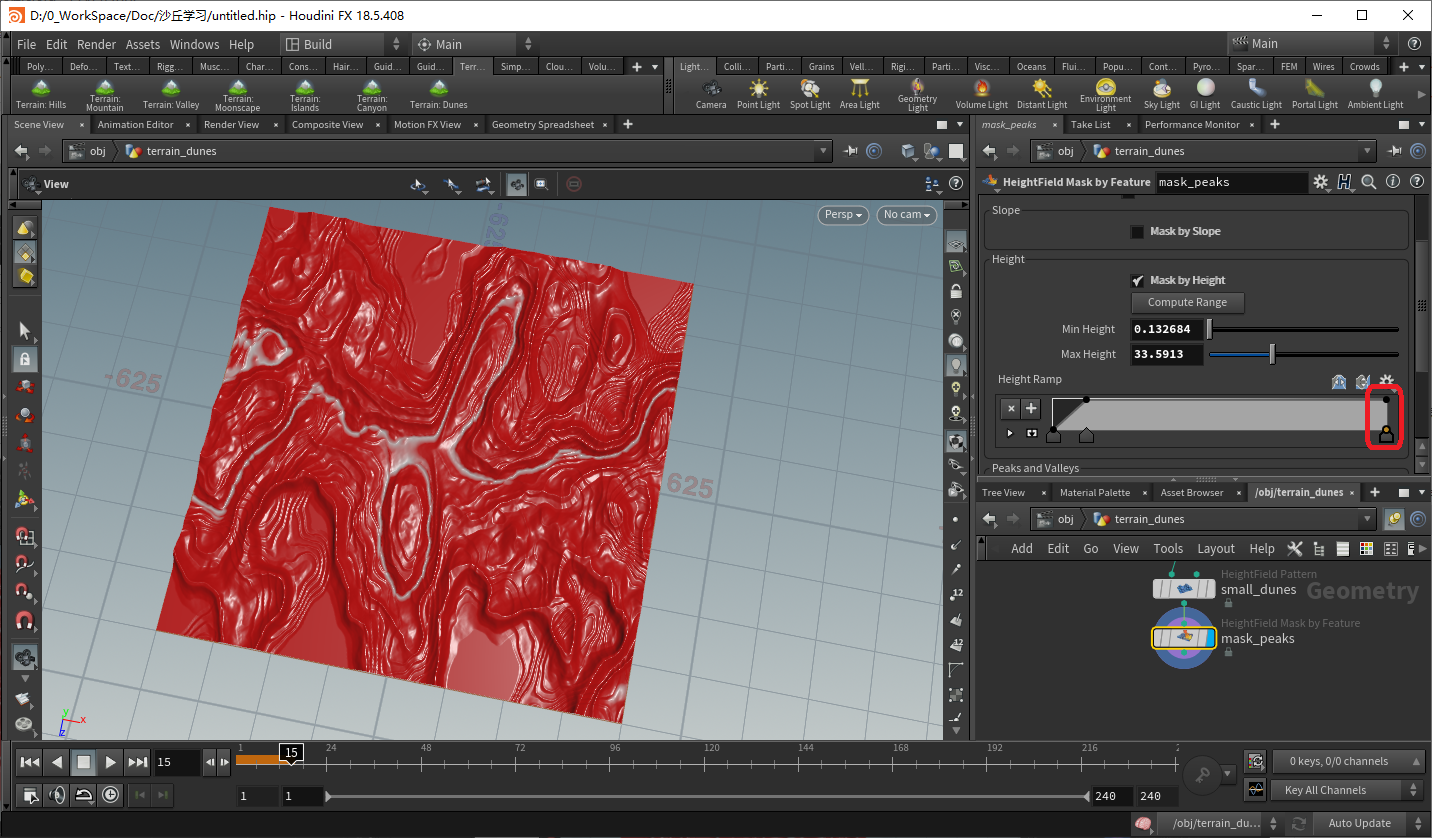Click the current frame number field
1432x838 pixels.
pyautogui.click(x=177, y=762)
